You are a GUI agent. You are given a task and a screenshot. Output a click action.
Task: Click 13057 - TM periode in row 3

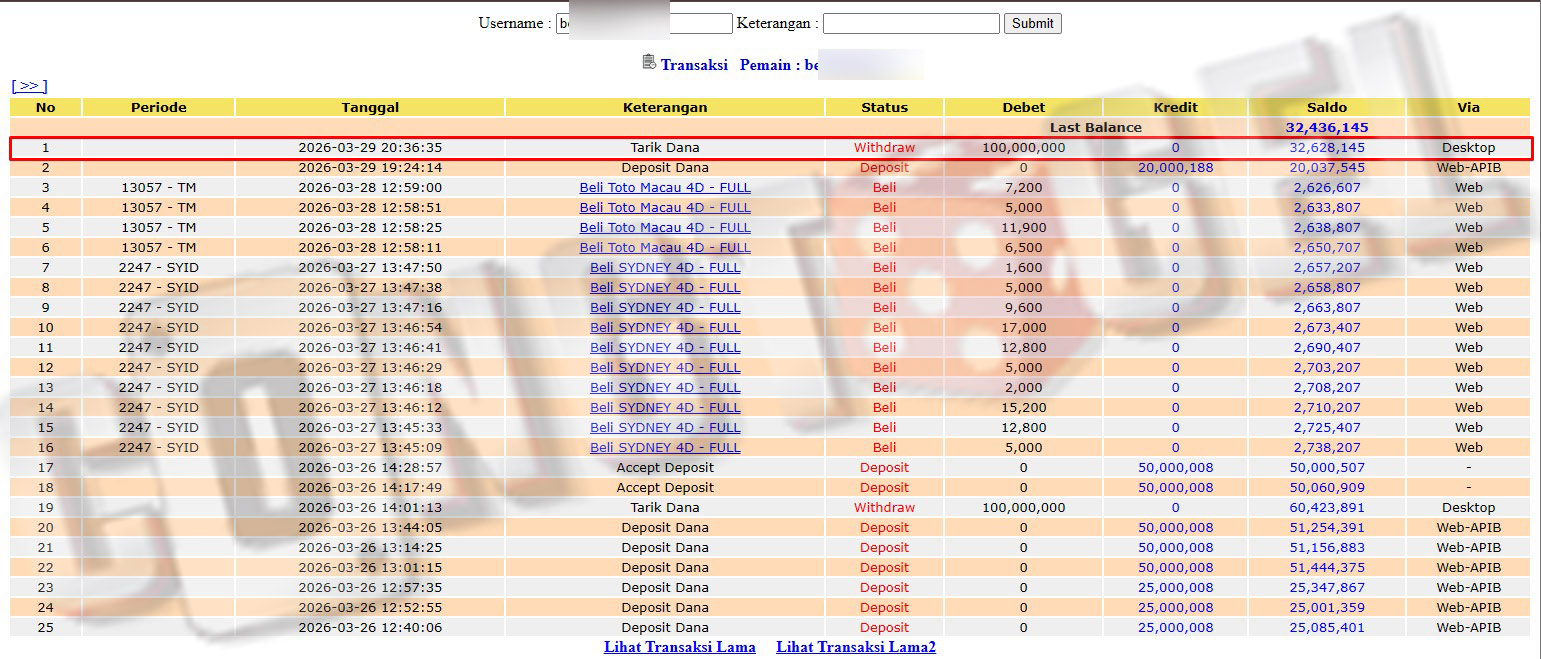click(x=159, y=187)
